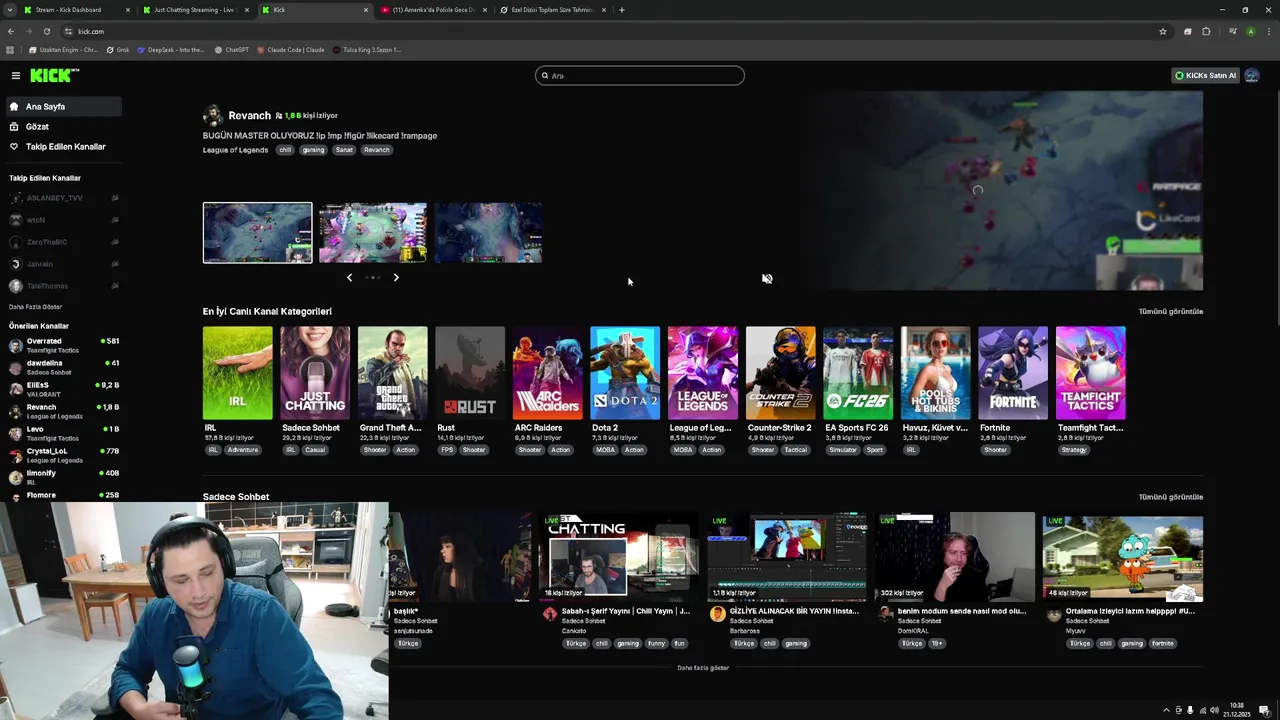1280x720 pixels.
Task: Select the third featured stream thumbnail
Action: point(488,233)
